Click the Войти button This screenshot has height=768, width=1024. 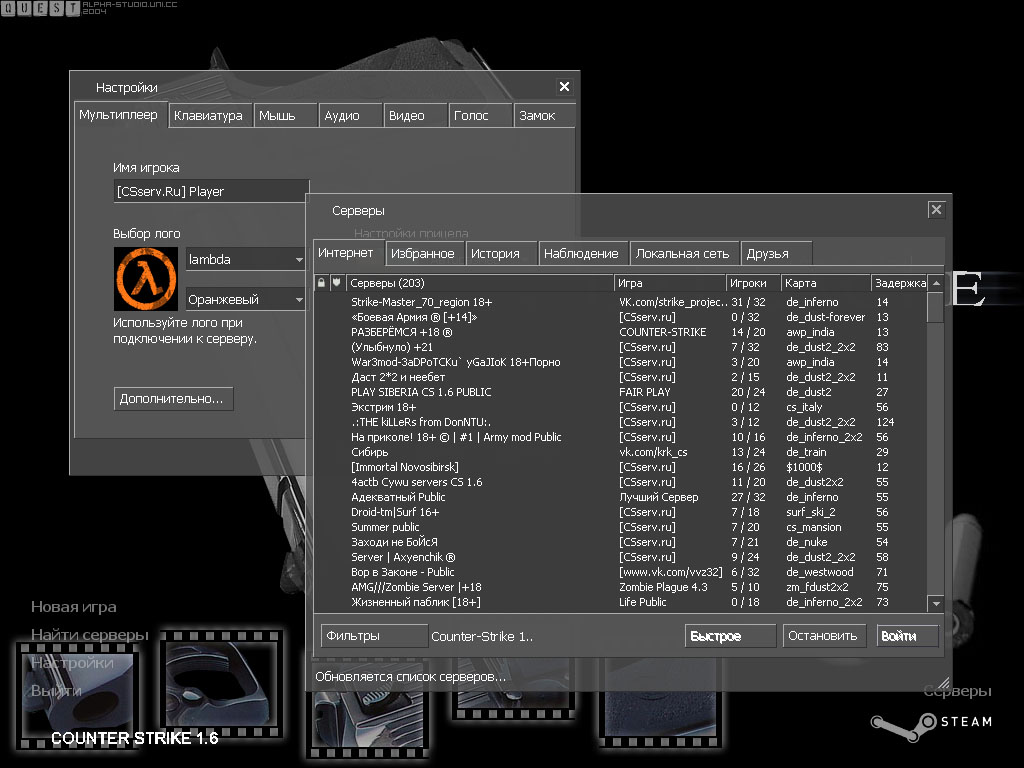907,636
